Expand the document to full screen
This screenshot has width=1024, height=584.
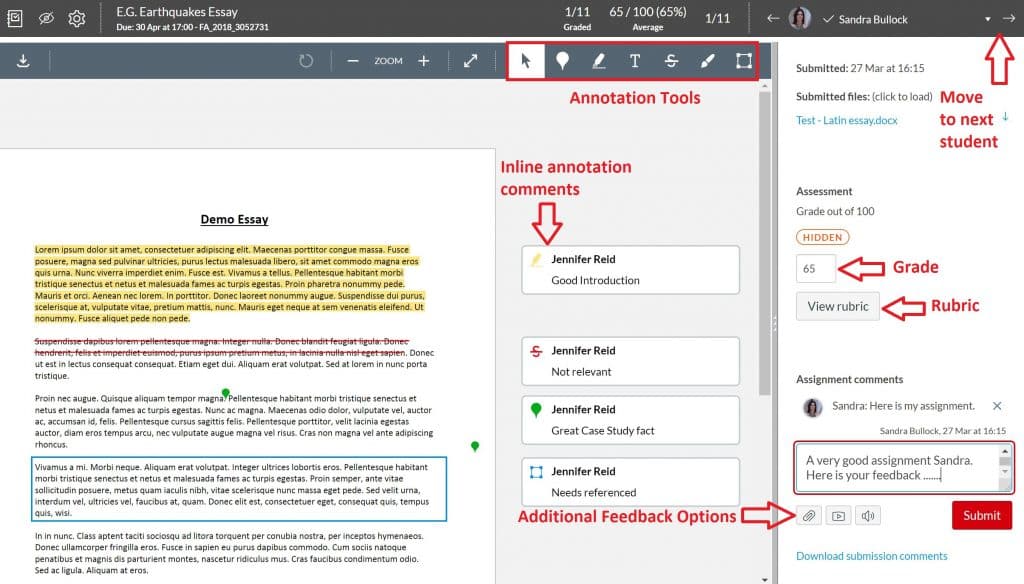pyautogui.click(x=470, y=61)
